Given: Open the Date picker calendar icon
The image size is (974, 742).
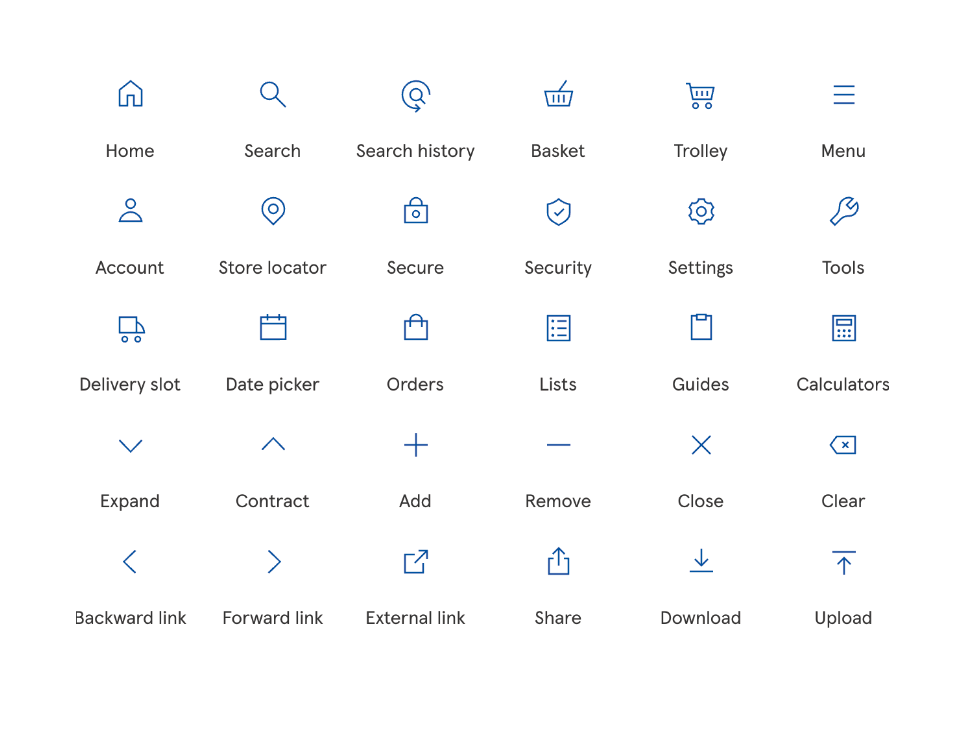Looking at the screenshot, I should pyautogui.click(x=273, y=327).
